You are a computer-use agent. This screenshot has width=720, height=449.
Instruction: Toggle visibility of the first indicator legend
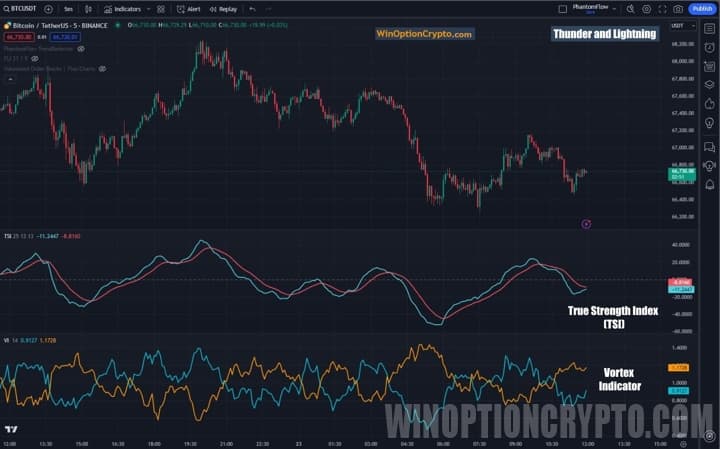pos(81,48)
